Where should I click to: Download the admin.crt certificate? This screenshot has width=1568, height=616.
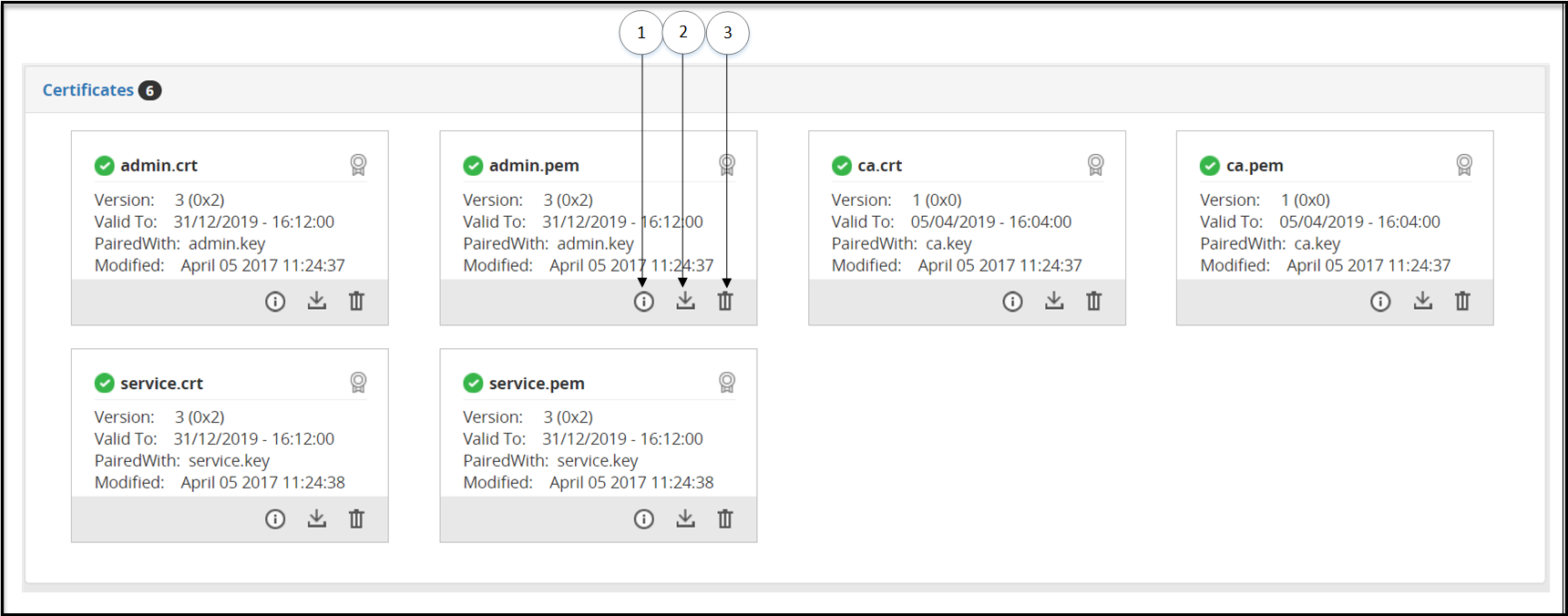(x=316, y=301)
